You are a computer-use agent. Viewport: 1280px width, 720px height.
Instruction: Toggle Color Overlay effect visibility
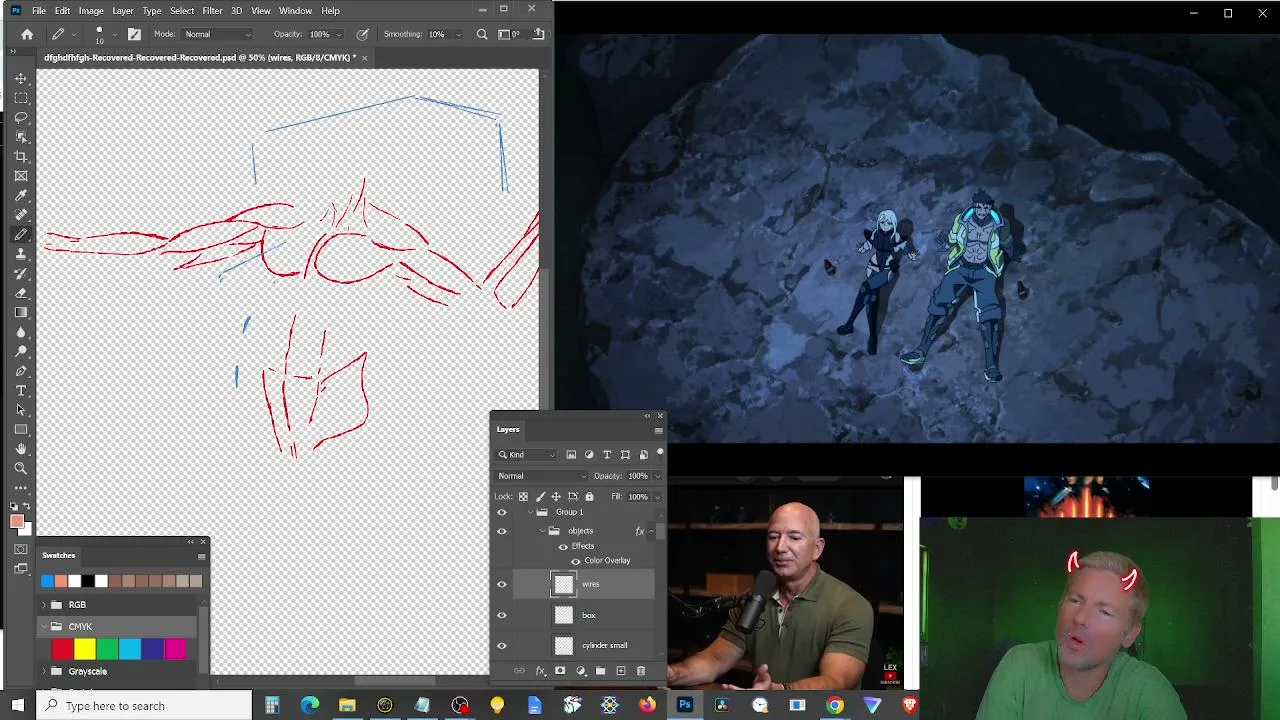575,561
